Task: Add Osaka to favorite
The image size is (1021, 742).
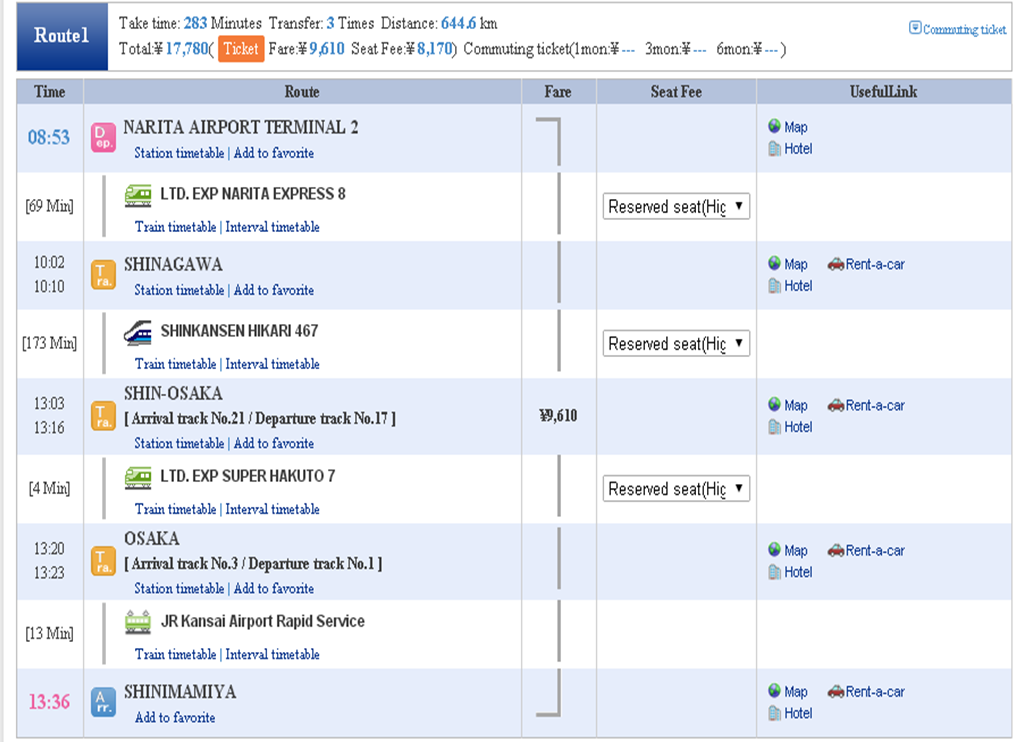Action: 273,588
